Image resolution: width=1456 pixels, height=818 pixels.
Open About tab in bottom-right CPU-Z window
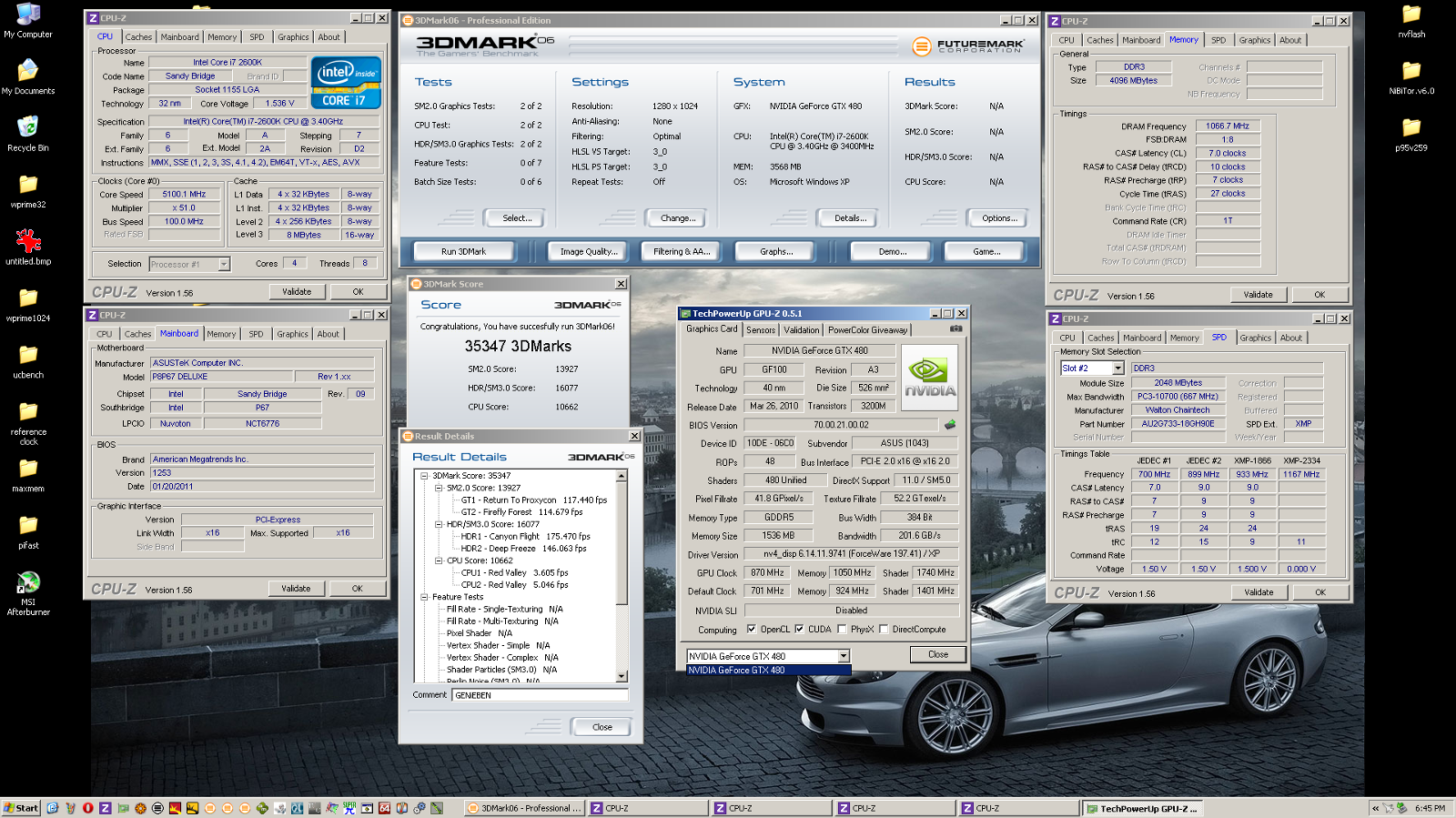point(1291,338)
